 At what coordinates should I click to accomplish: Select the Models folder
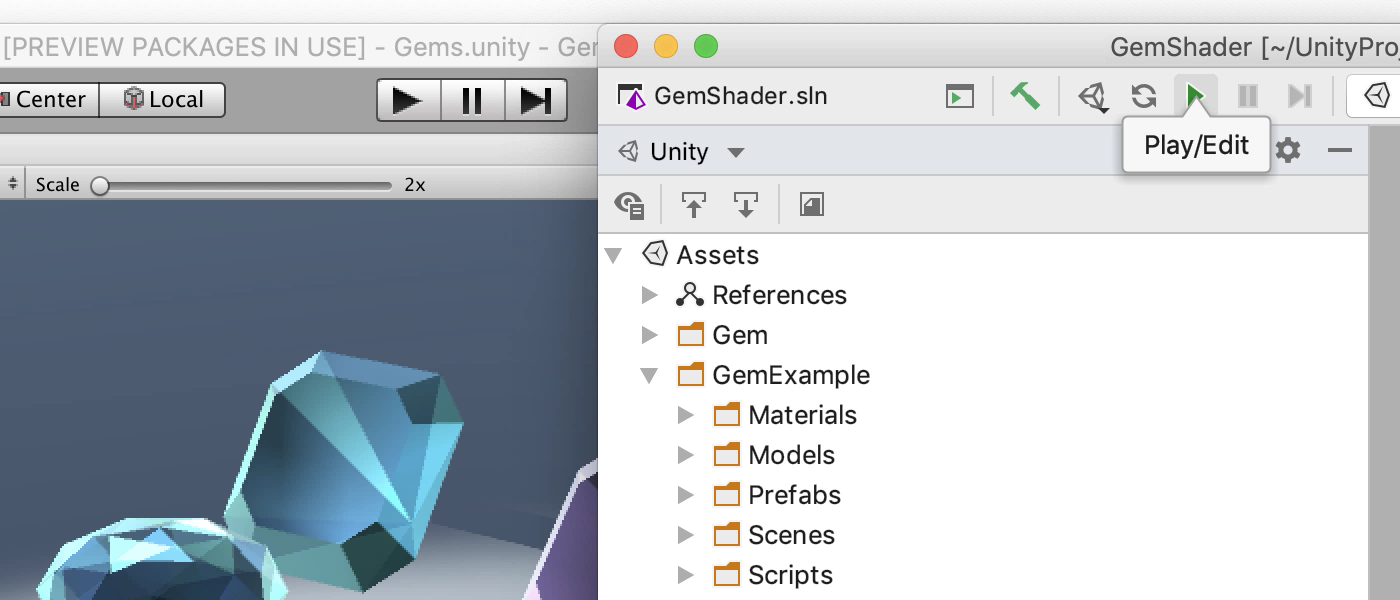(774, 455)
